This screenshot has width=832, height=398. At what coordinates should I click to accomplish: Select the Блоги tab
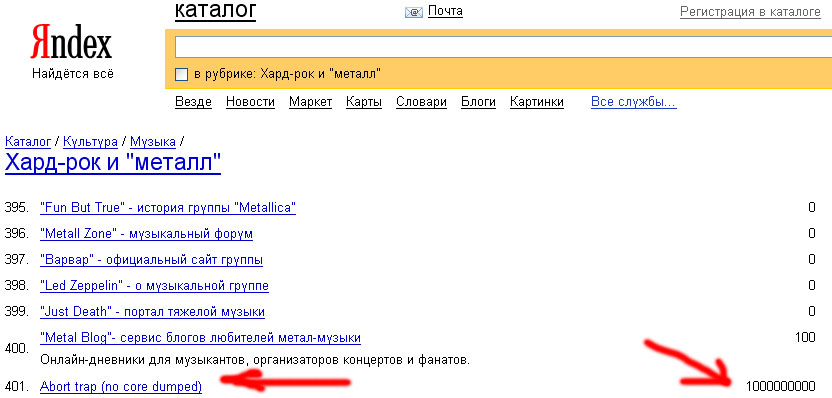click(x=478, y=102)
